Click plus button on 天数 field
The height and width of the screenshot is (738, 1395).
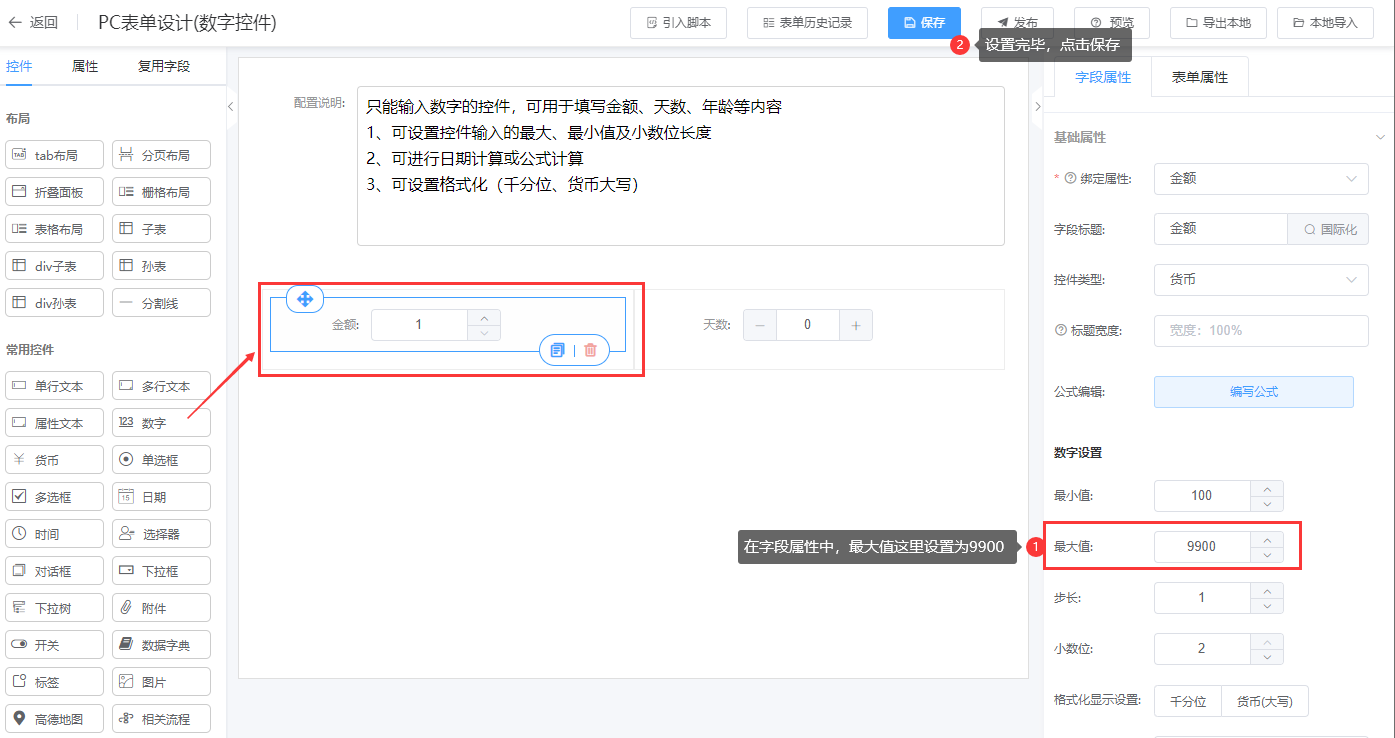pyautogui.click(x=856, y=325)
